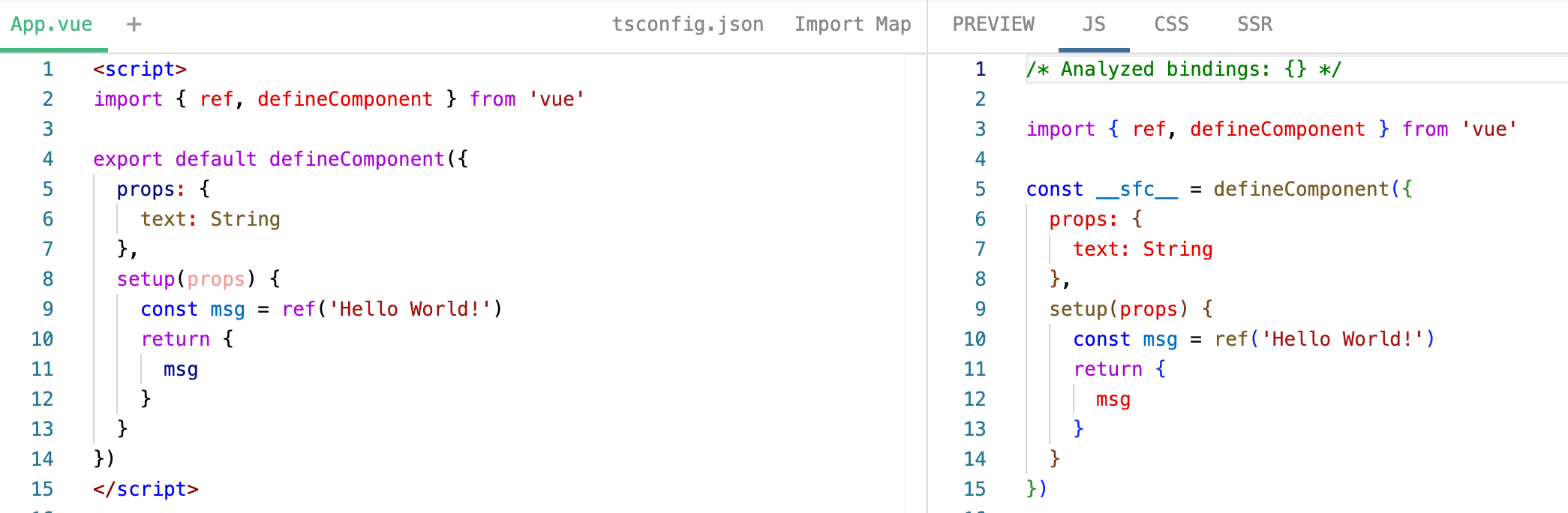
Task: Click text: String inside props
Action: 209,218
